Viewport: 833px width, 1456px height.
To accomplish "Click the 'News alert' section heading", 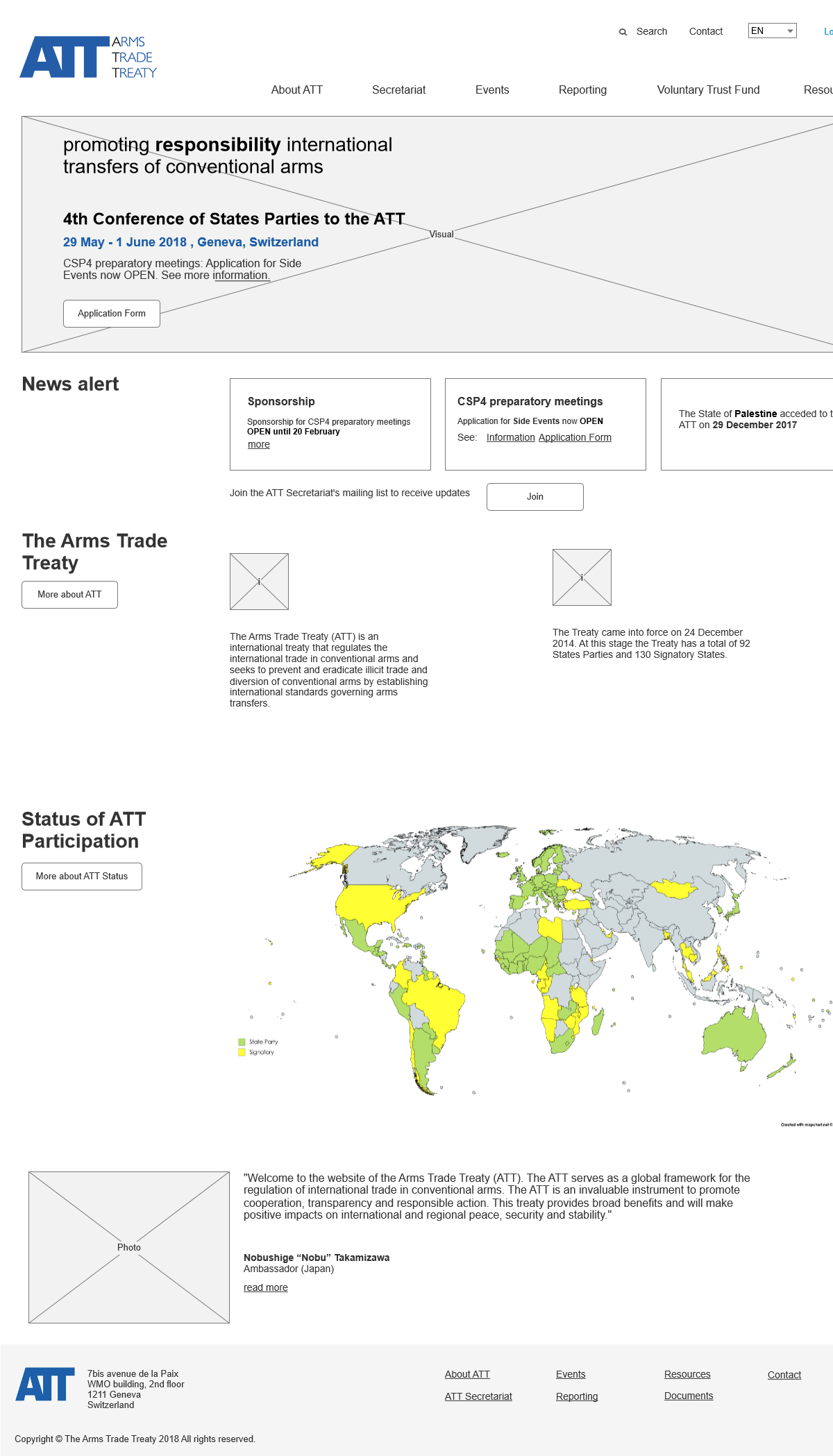I will pos(70,384).
